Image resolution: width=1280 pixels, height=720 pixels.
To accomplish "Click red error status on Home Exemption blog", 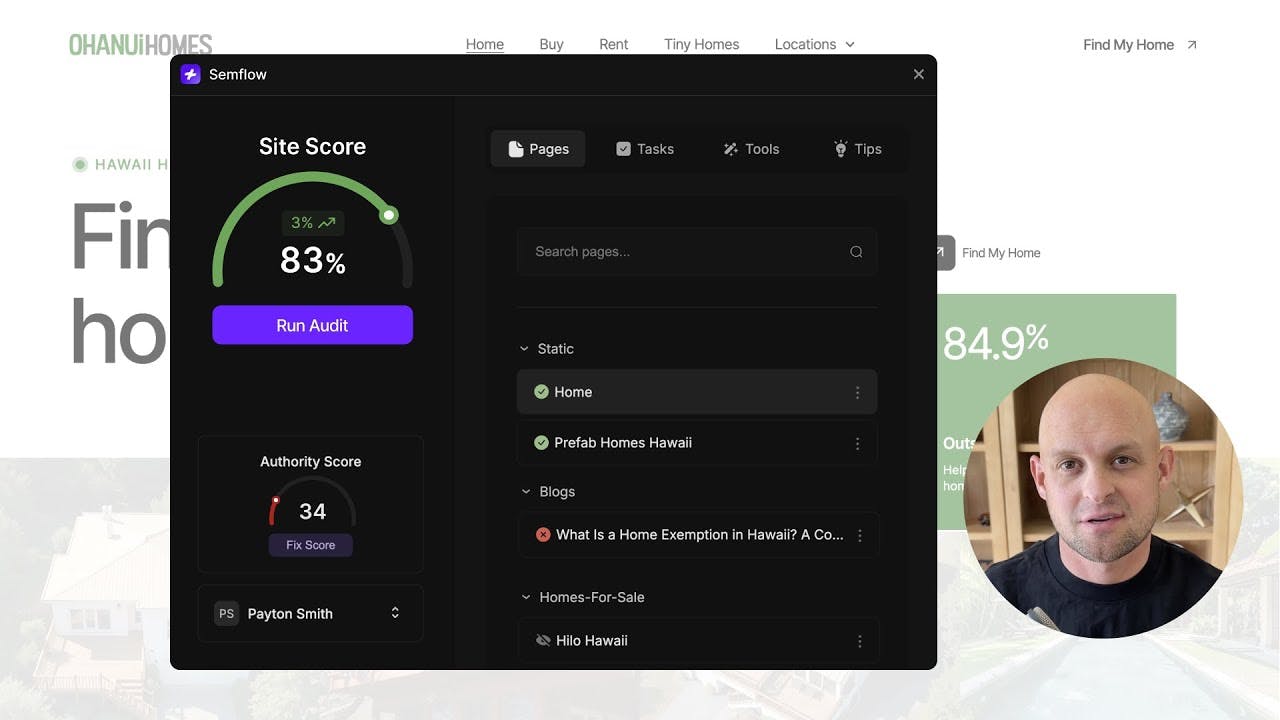I will pos(543,535).
